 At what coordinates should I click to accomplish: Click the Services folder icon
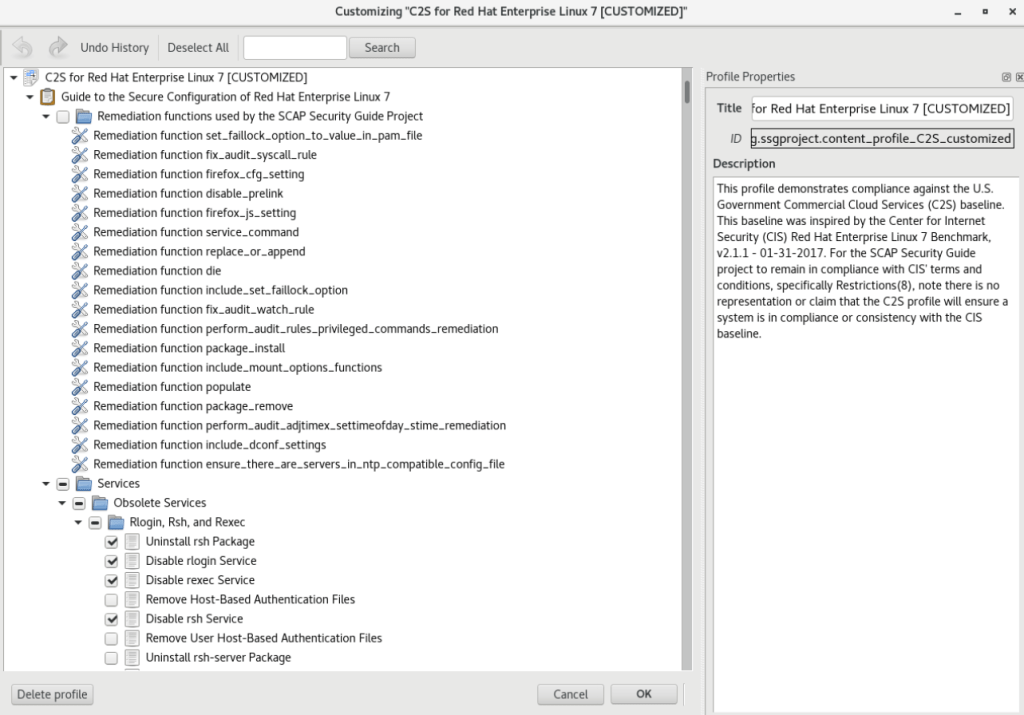pos(84,484)
